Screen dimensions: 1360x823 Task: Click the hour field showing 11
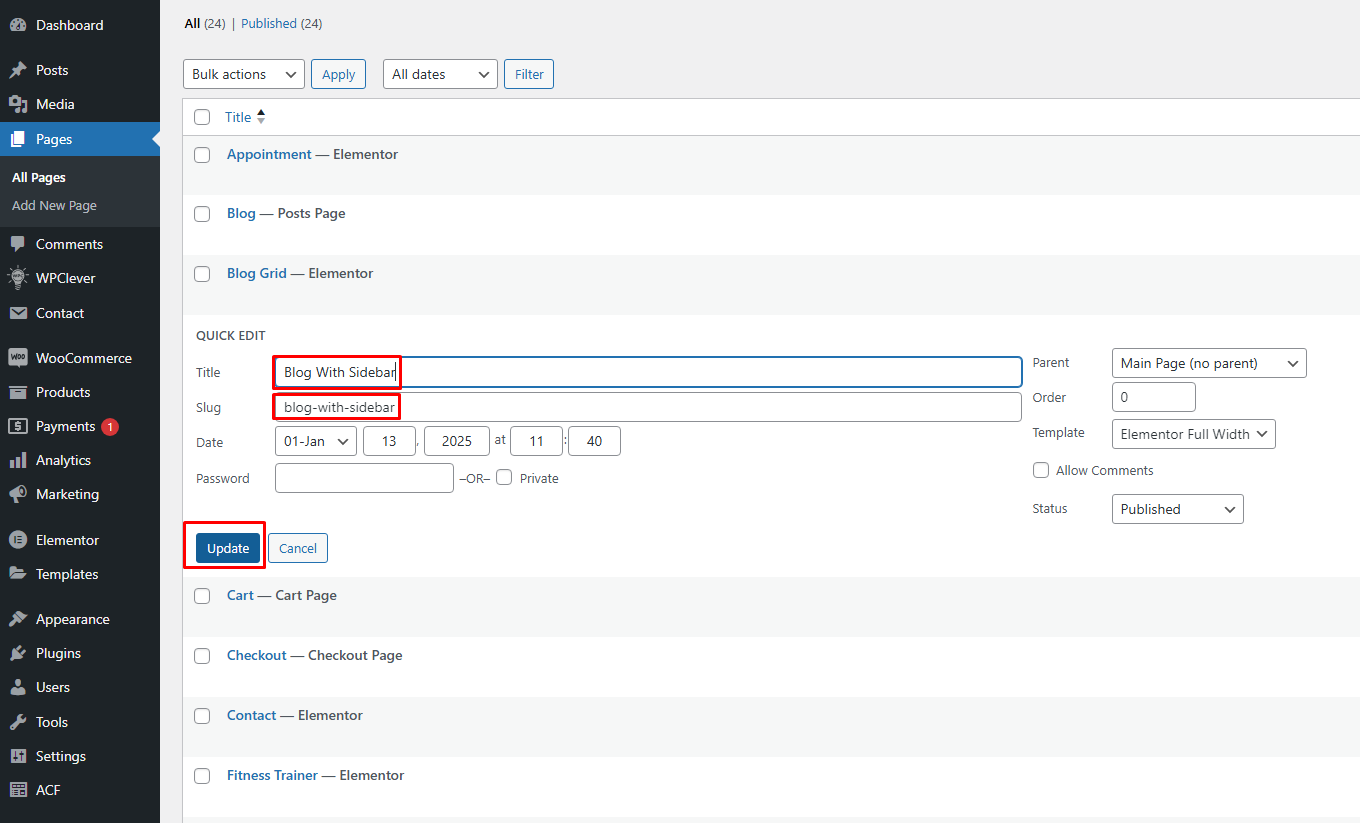click(x=536, y=441)
